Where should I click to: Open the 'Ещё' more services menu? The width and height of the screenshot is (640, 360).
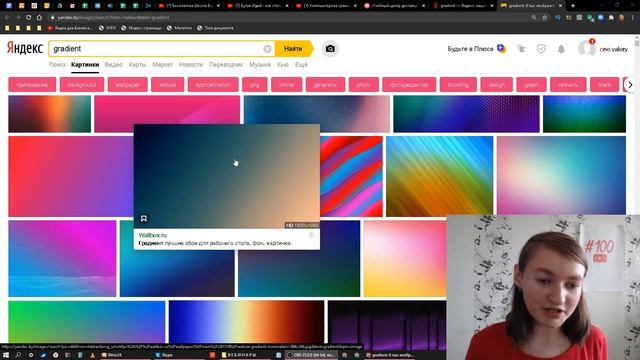301,64
